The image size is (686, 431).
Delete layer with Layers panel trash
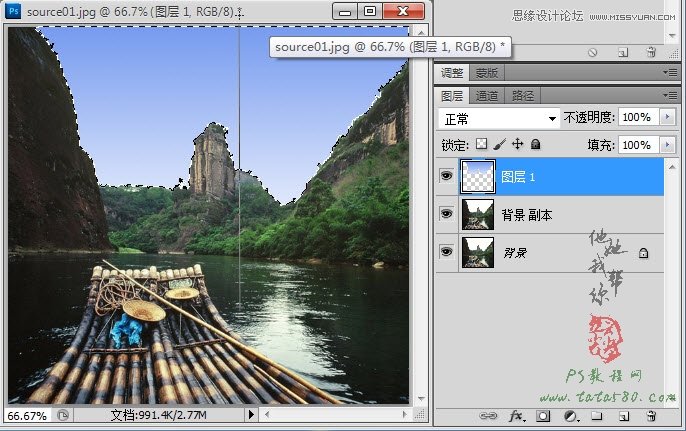coord(651,416)
